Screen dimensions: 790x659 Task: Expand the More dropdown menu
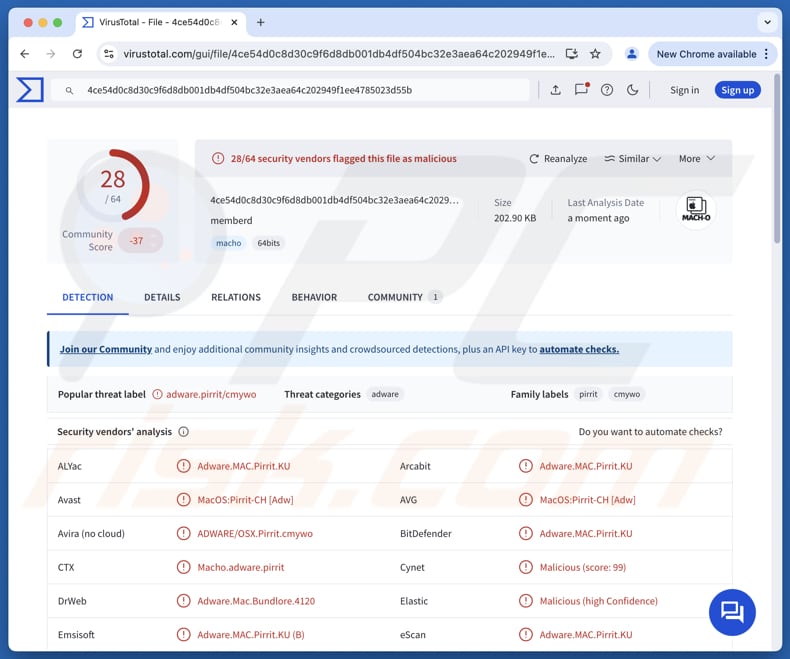[696, 159]
